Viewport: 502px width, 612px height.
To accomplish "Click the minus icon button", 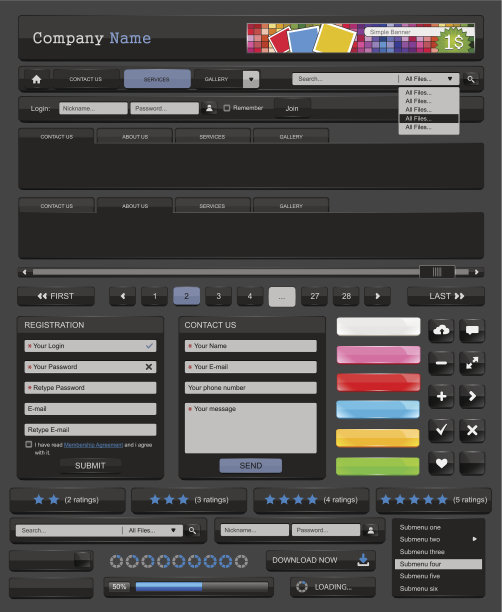I will pyautogui.click(x=441, y=363).
